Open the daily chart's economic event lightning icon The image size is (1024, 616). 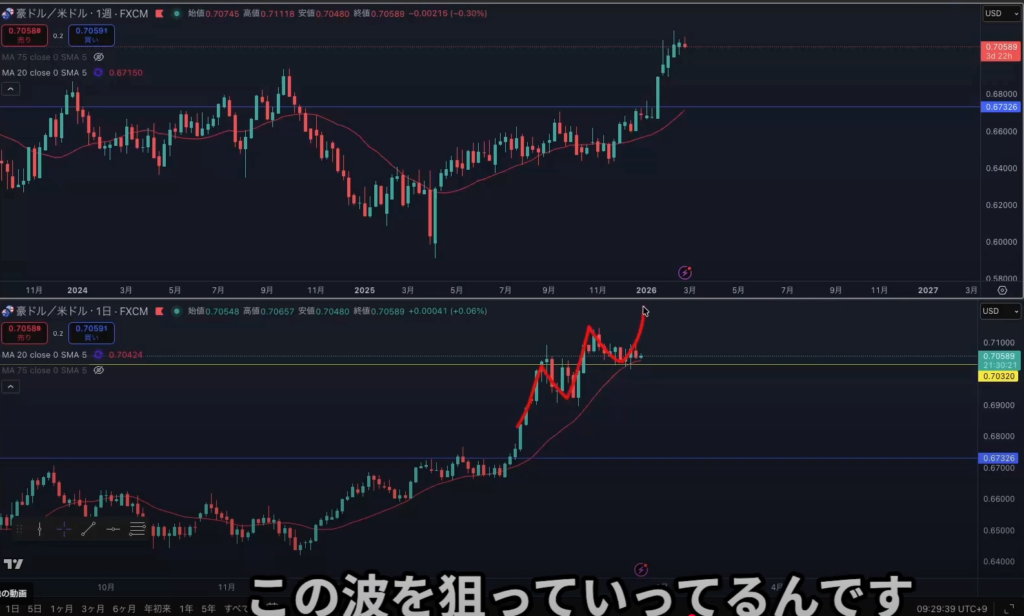point(641,570)
